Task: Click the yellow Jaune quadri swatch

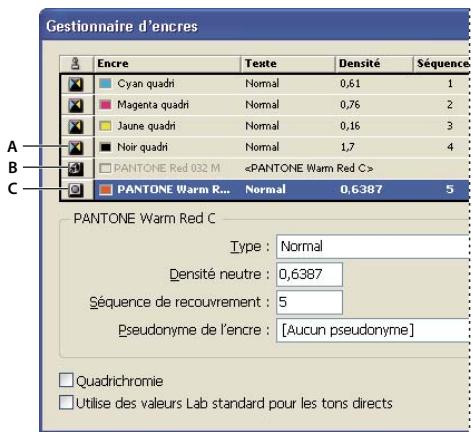Action: click(x=105, y=126)
